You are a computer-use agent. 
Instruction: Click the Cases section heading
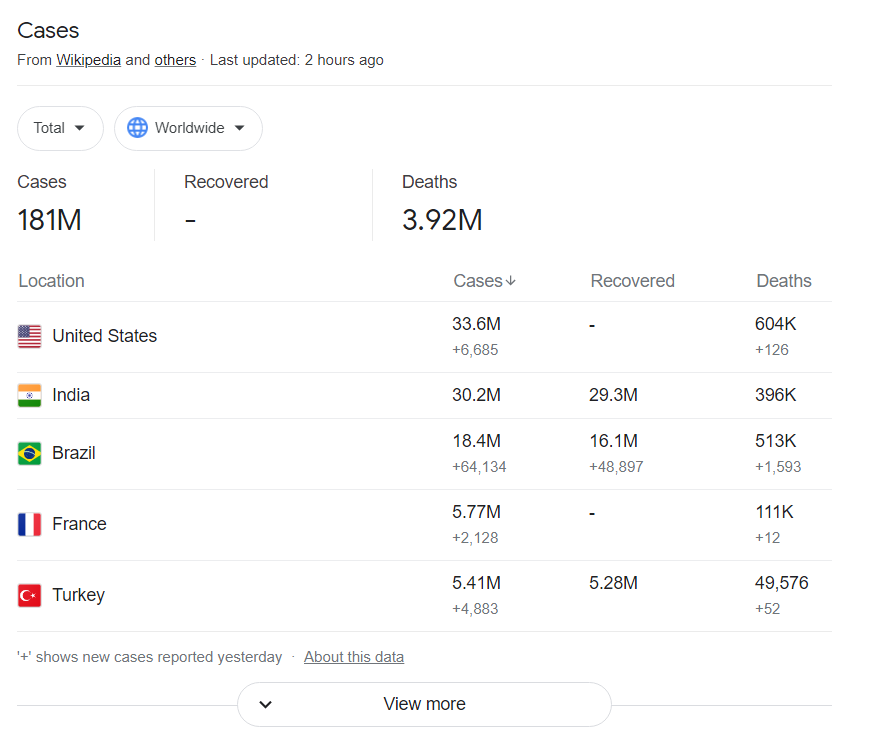click(48, 31)
